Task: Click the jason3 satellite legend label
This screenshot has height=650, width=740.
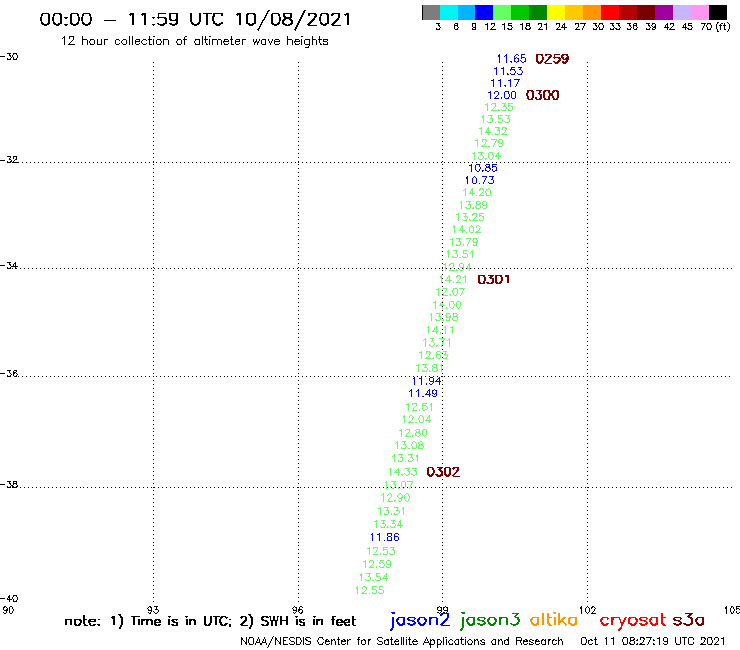Action: point(489,620)
